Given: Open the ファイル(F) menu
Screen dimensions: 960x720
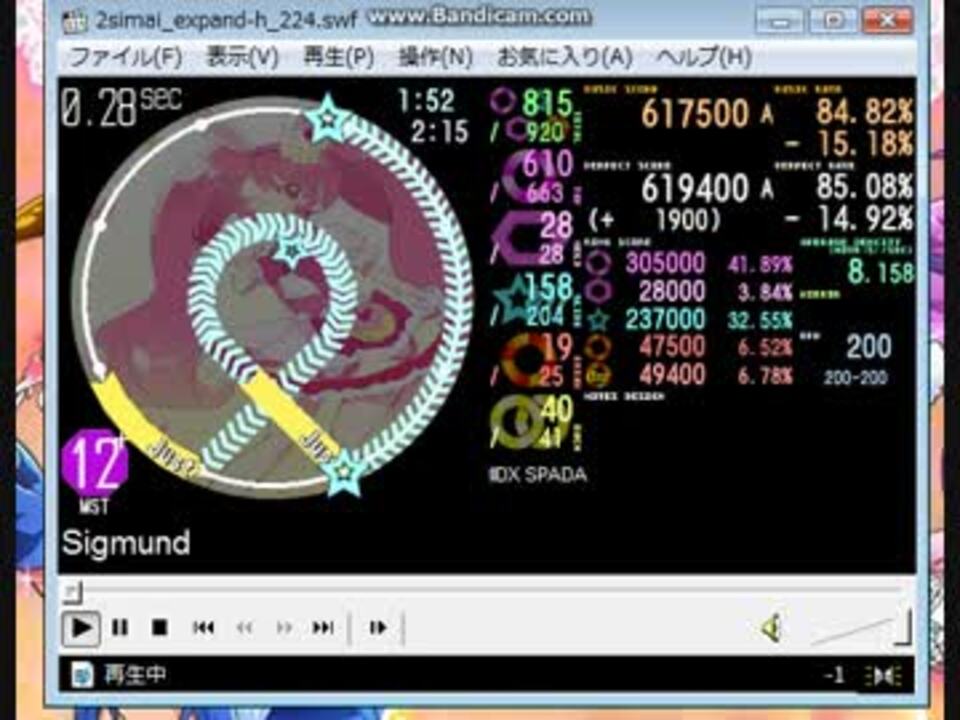Looking at the screenshot, I should pyautogui.click(x=126, y=58).
